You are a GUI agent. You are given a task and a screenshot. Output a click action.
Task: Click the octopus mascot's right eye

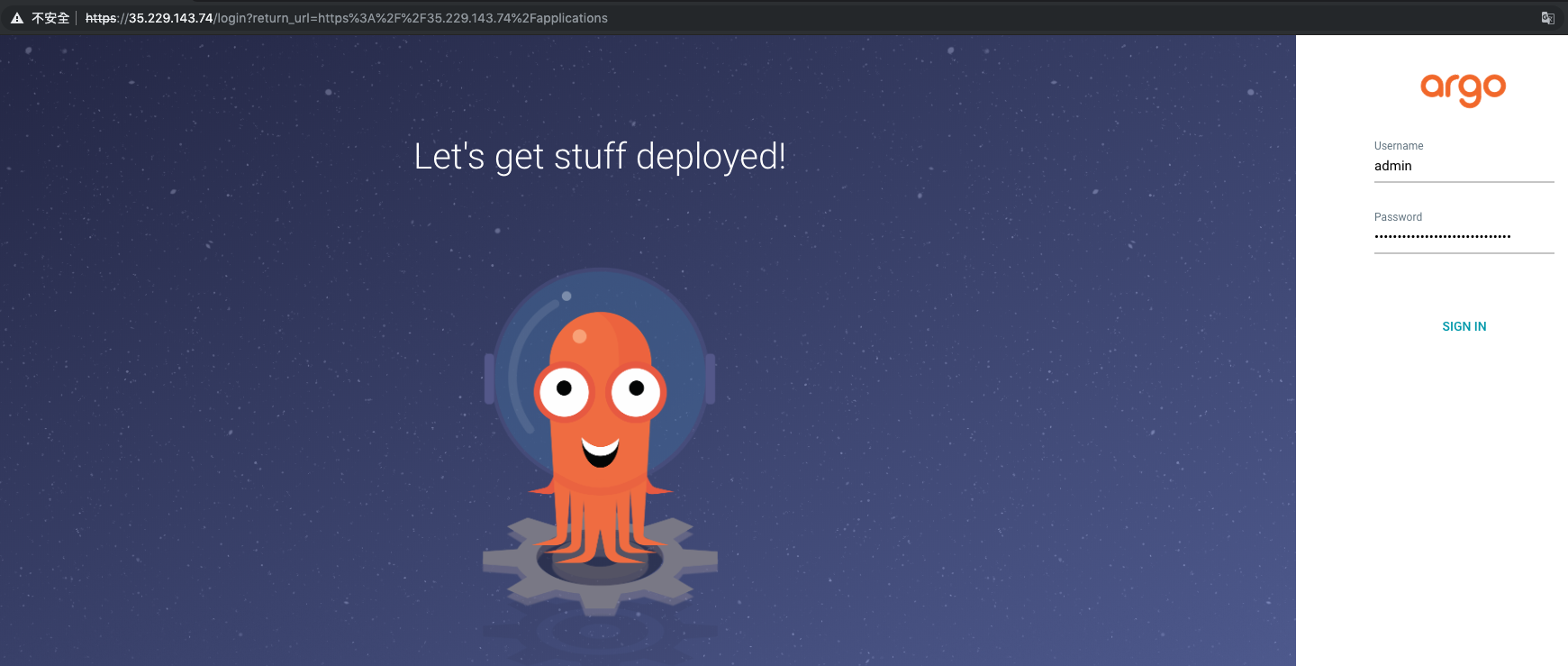[x=637, y=390]
